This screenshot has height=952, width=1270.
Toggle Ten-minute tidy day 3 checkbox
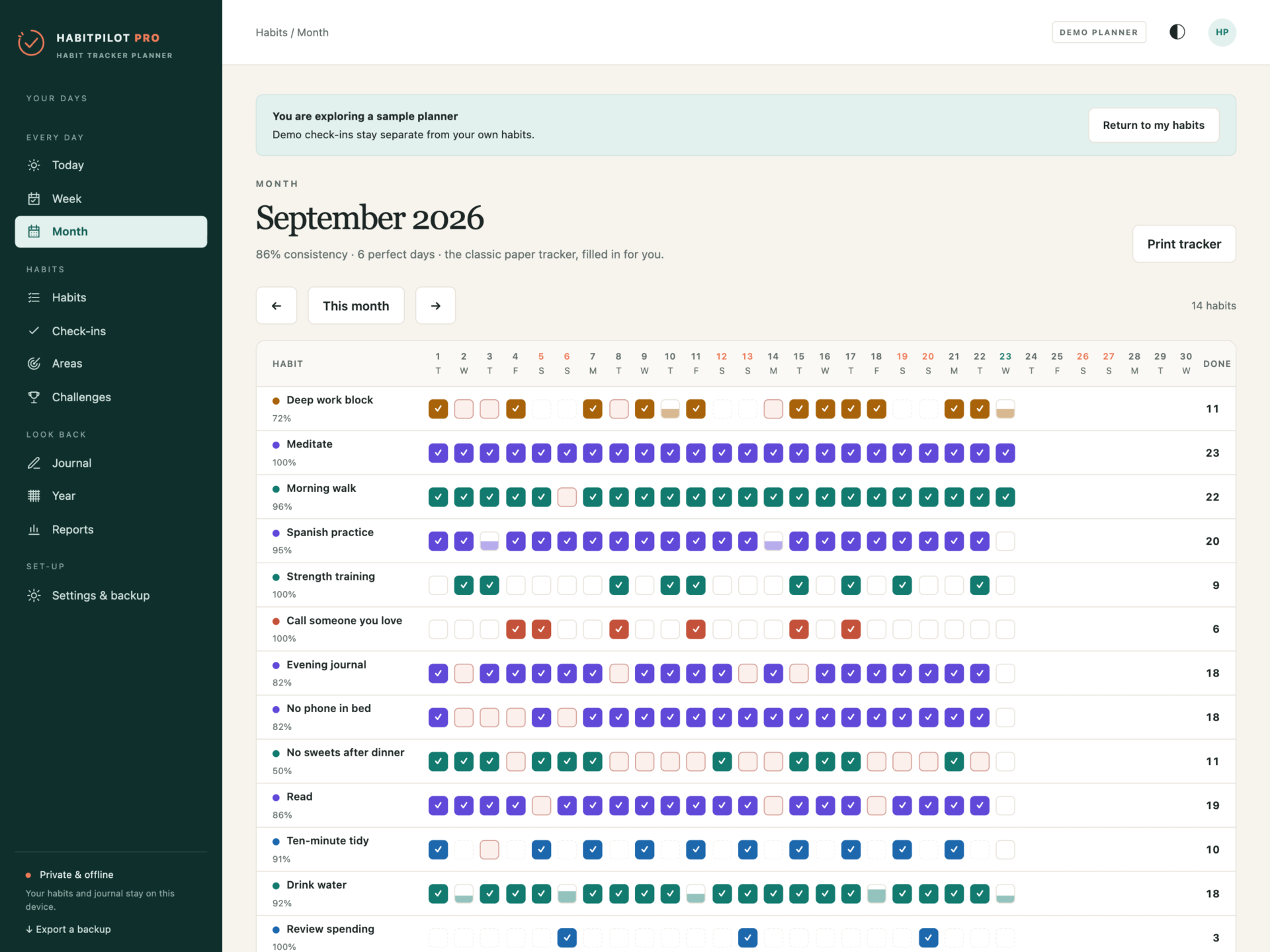pyautogui.click(x=489, y=850)
